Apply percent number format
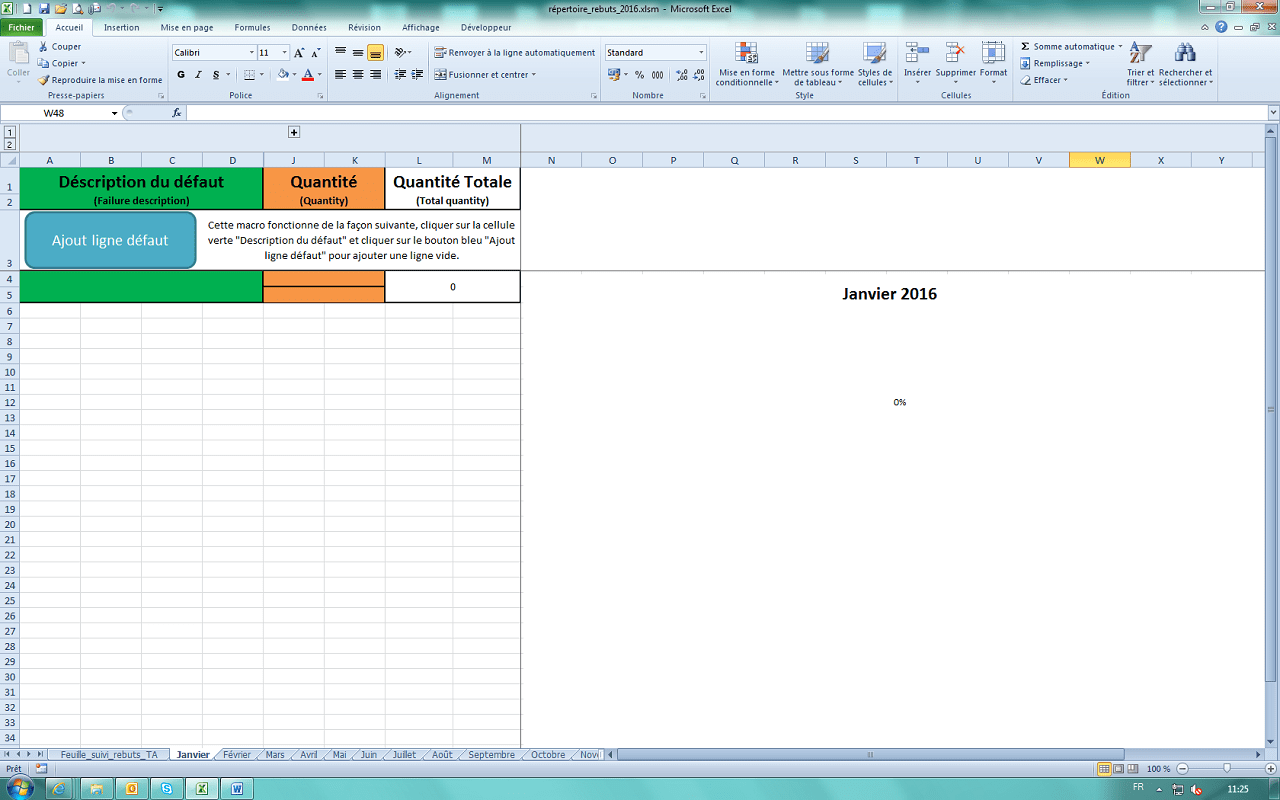Viewport: 1280px width, 800px height. pyautogui.click(x=640, y=75)
